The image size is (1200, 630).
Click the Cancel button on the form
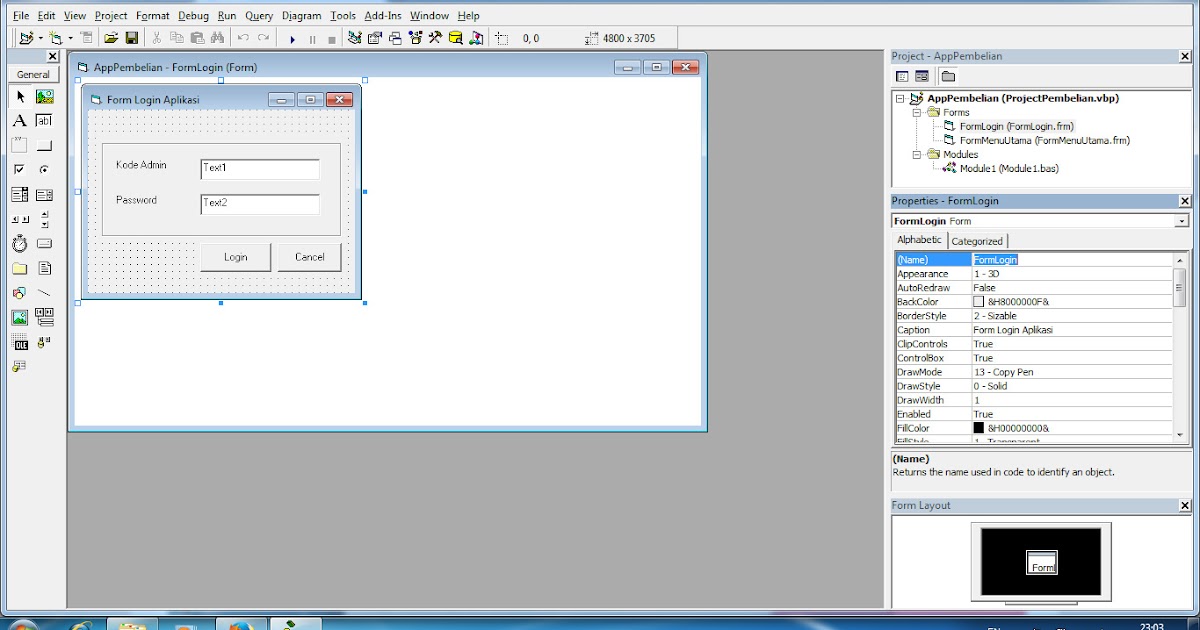(x=310, y=257)
